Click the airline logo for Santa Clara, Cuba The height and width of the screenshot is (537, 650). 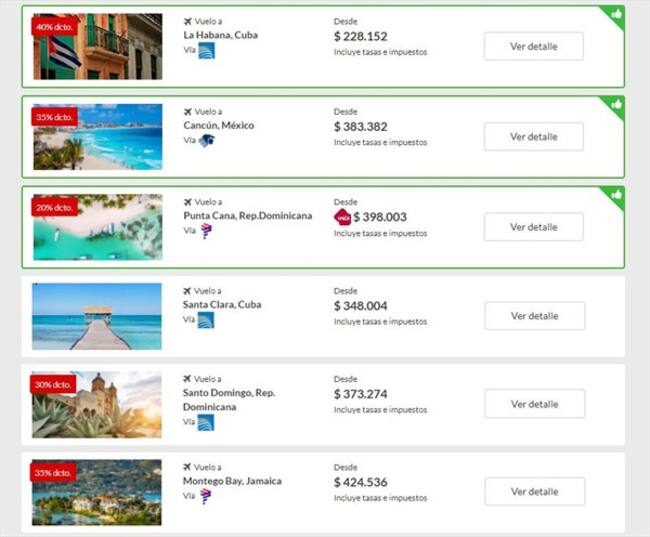[206, 320]
